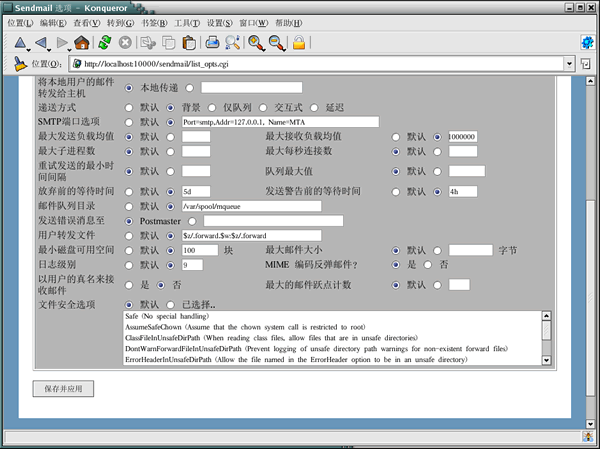Open the 编辑(E) menu
Image resolution: width=600 pixels, height=449 pixels.
pyautogui.click(x=53, y=23)
